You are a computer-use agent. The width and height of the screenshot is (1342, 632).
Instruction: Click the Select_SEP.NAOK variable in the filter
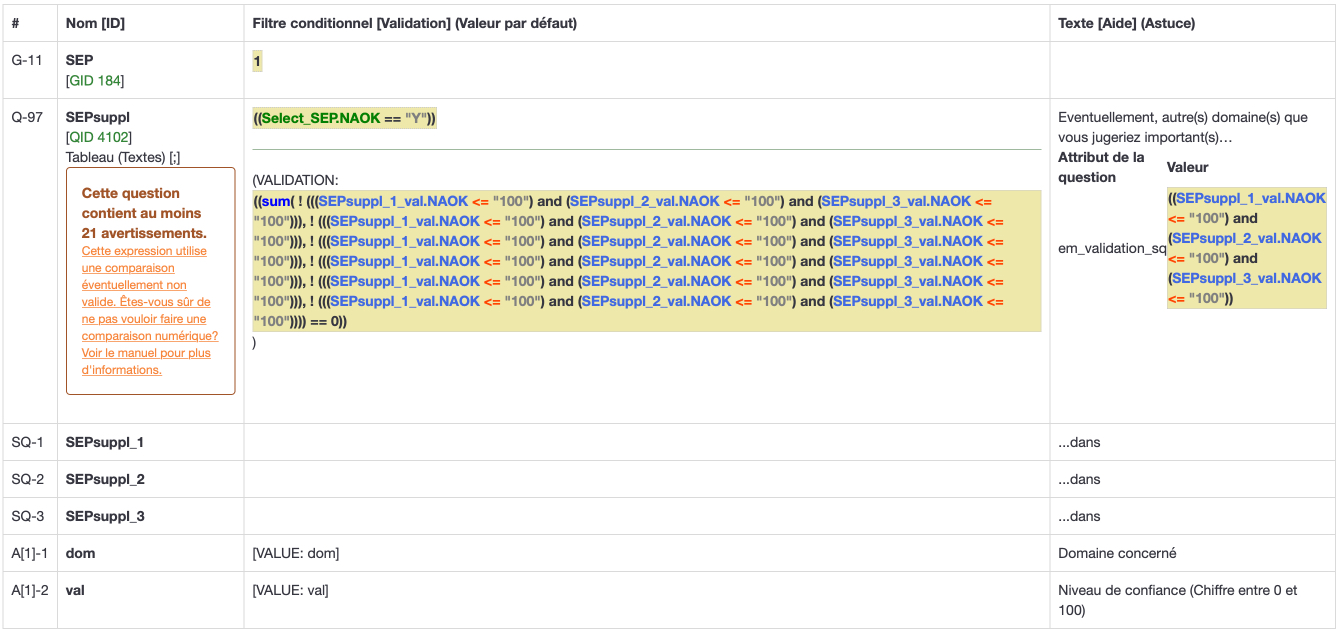point(320,118)
